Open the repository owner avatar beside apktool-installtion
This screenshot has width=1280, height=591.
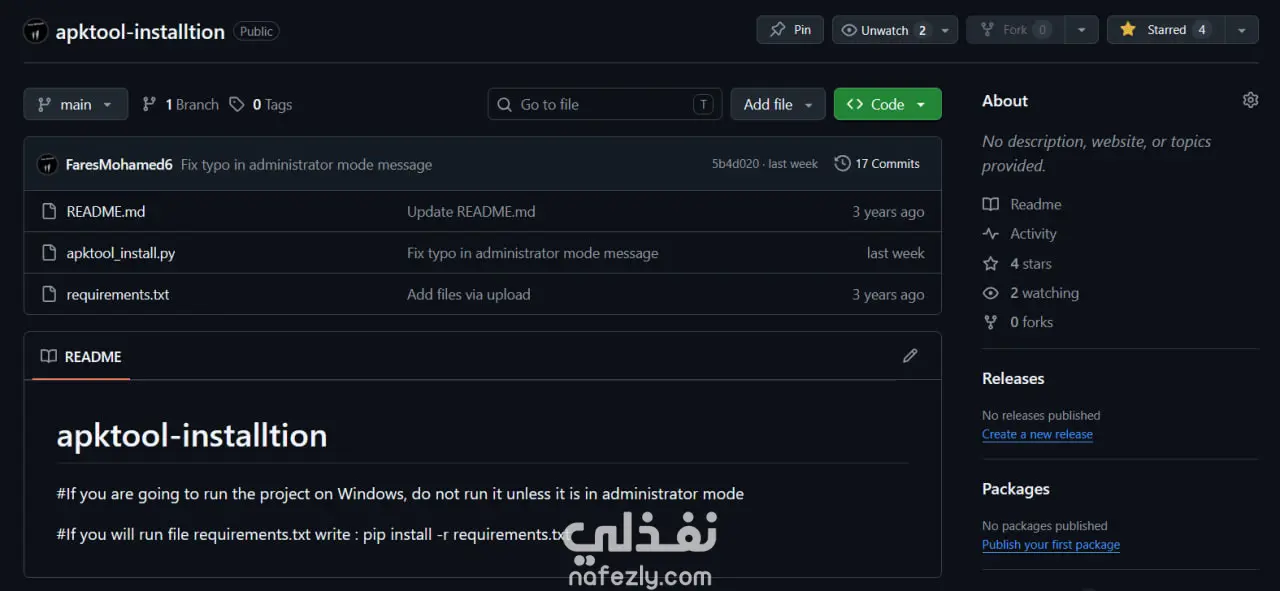tap(36, 31)
